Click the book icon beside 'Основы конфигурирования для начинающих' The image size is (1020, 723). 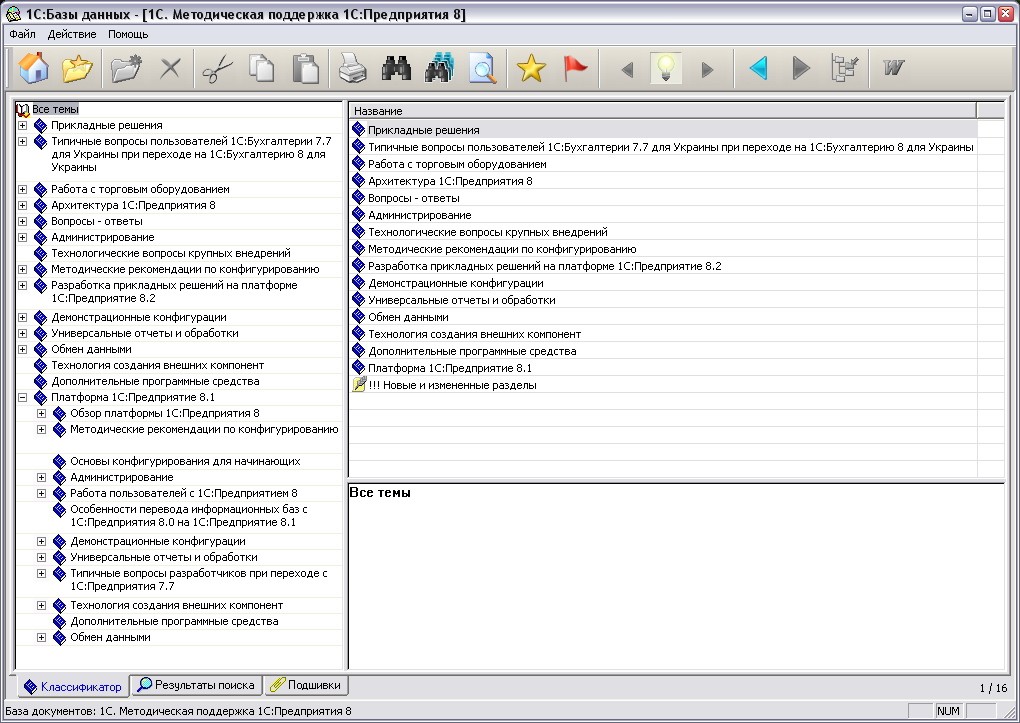(59, 461)
